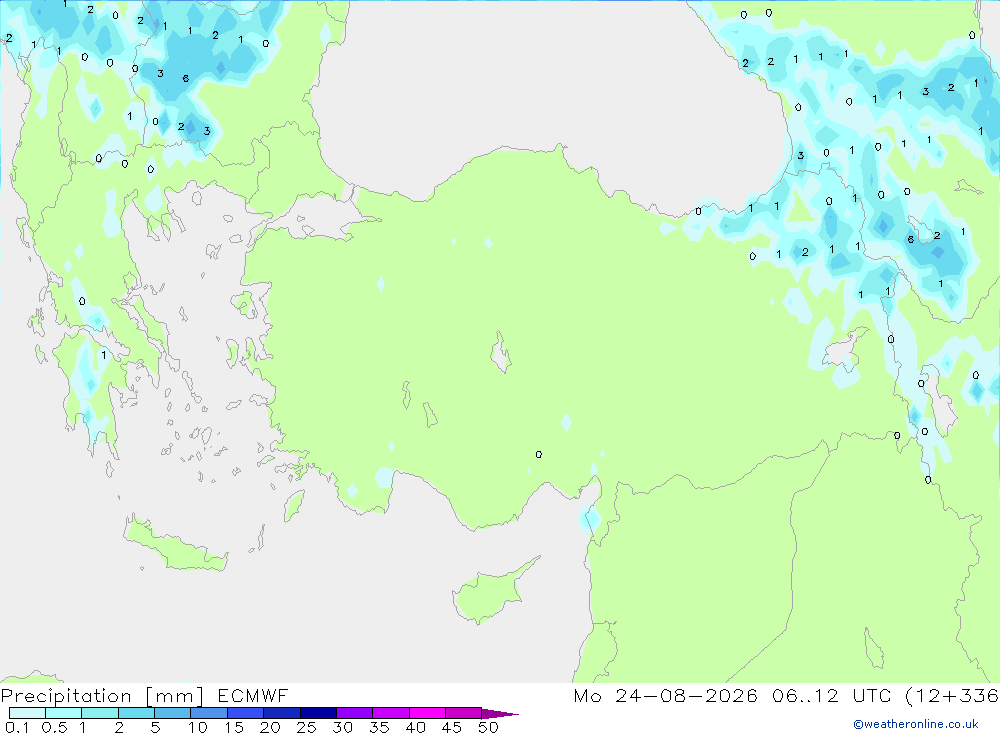Pick the 1–2 mm legend swatch
This screenshot has width=1000, height=733.
click(100, 713)
